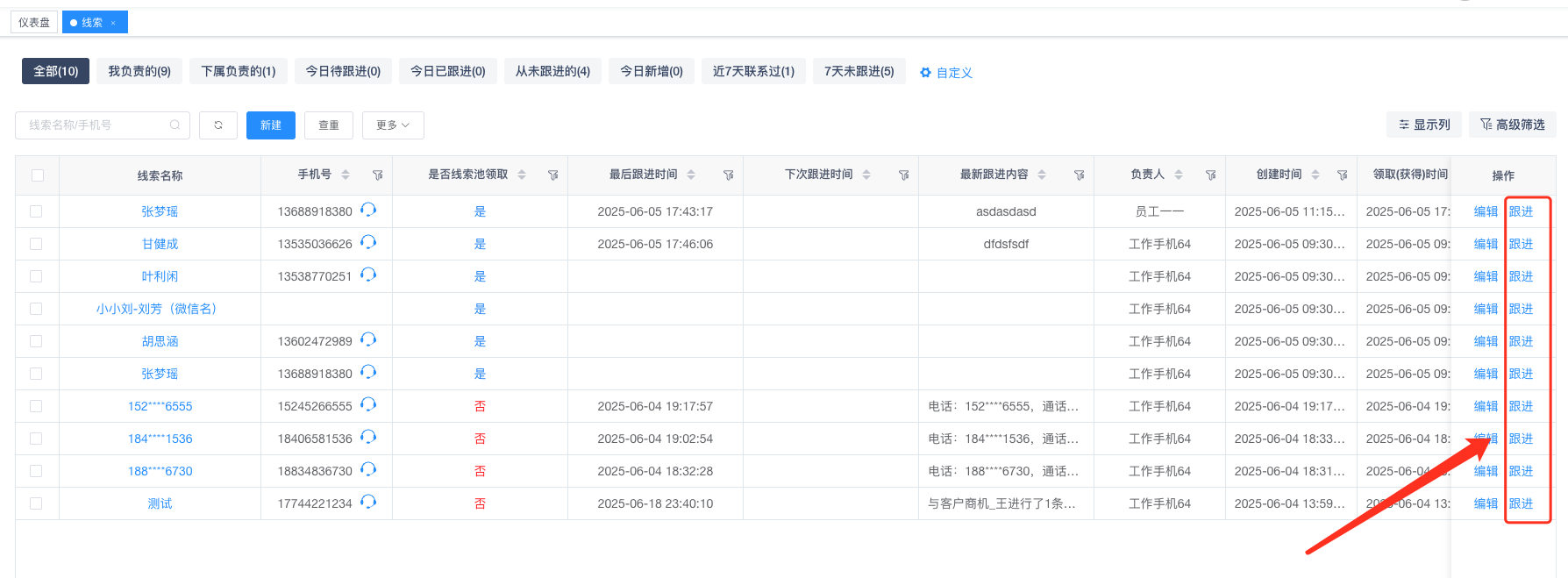The image size is (1568, 578).
Task: Open the filter icon on 手机号 column
Action: (377, 175)
